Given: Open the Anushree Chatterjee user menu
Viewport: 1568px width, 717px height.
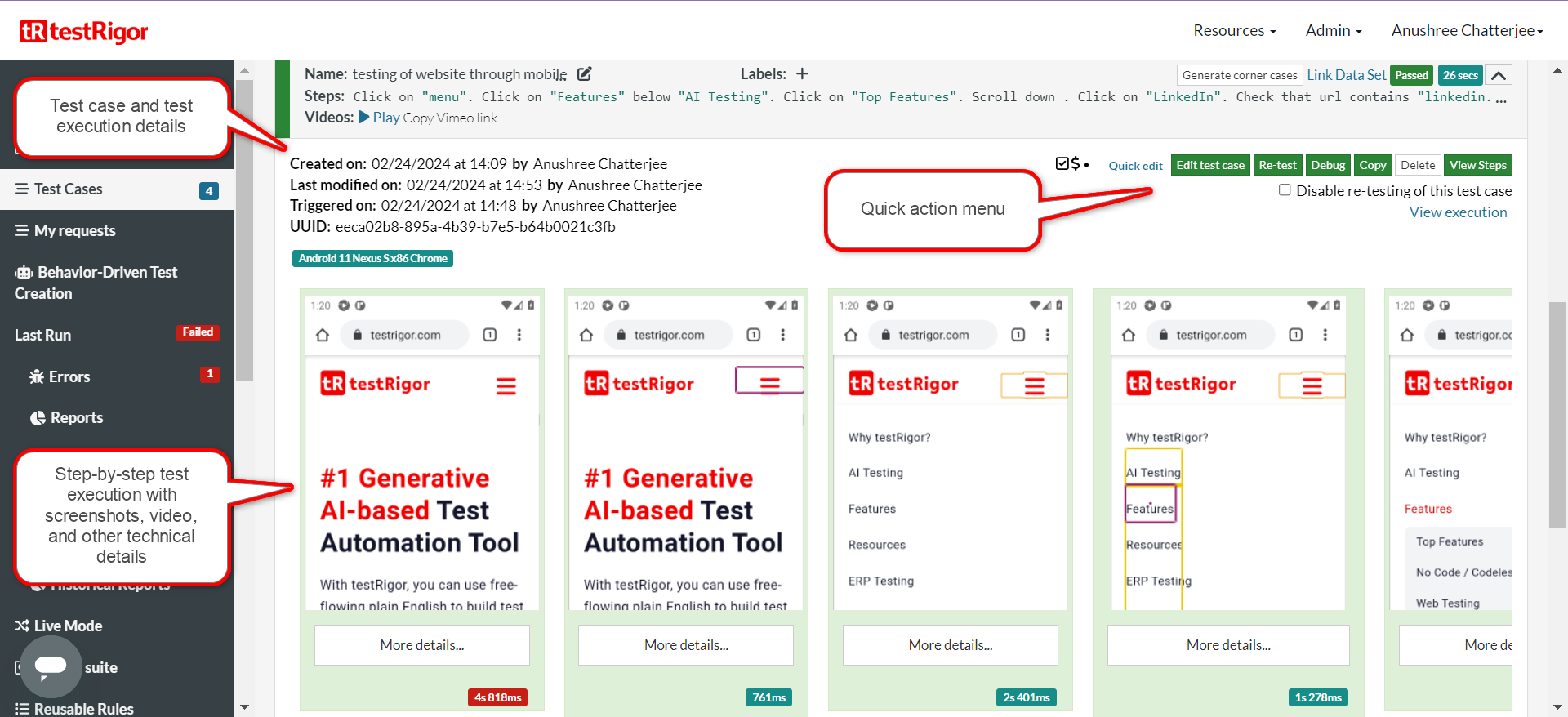Looking at the screenshot, I should pos(1467,31).
